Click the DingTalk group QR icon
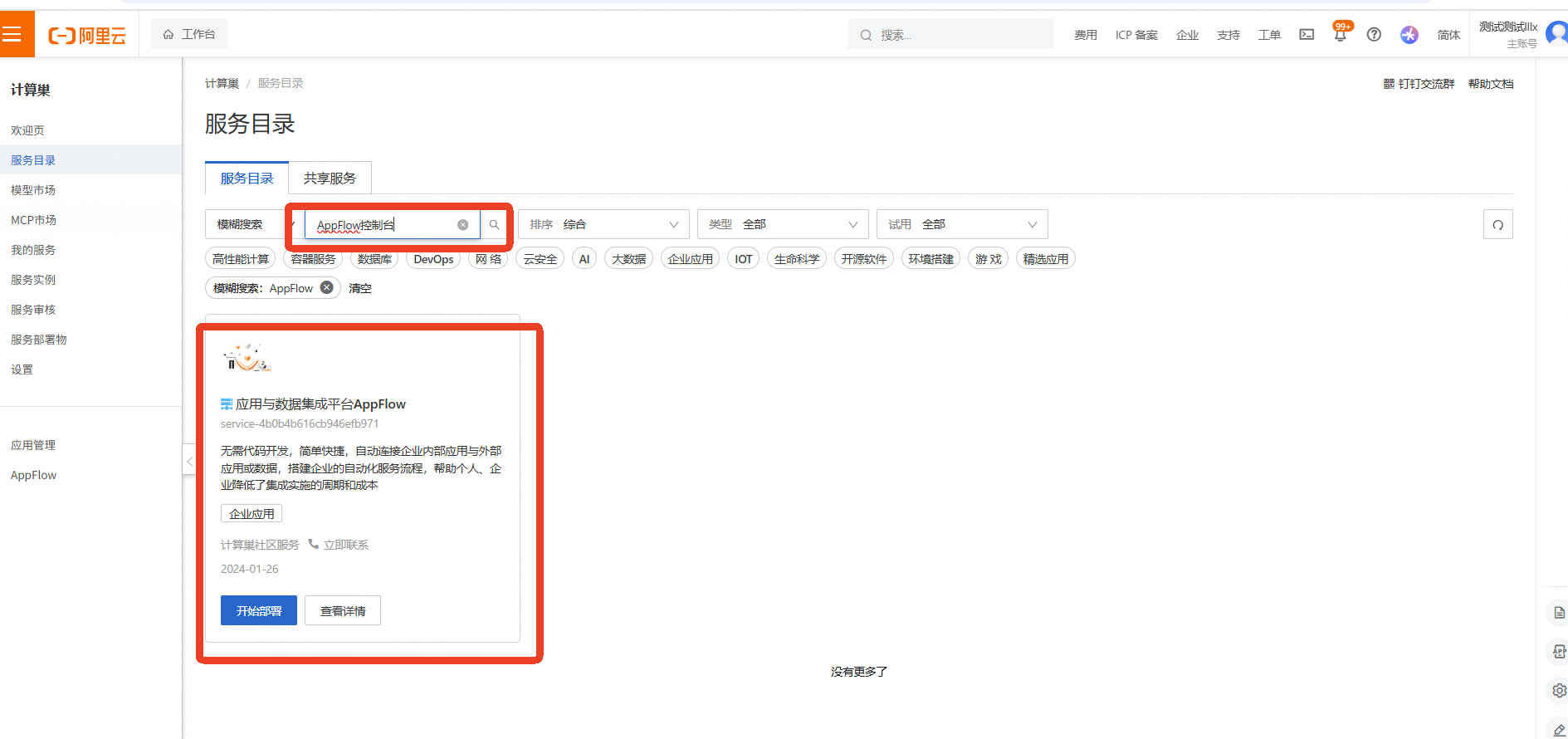The width and height of the screenshot is (1568, 739). pyautogui.click(x=1389, y=84)
